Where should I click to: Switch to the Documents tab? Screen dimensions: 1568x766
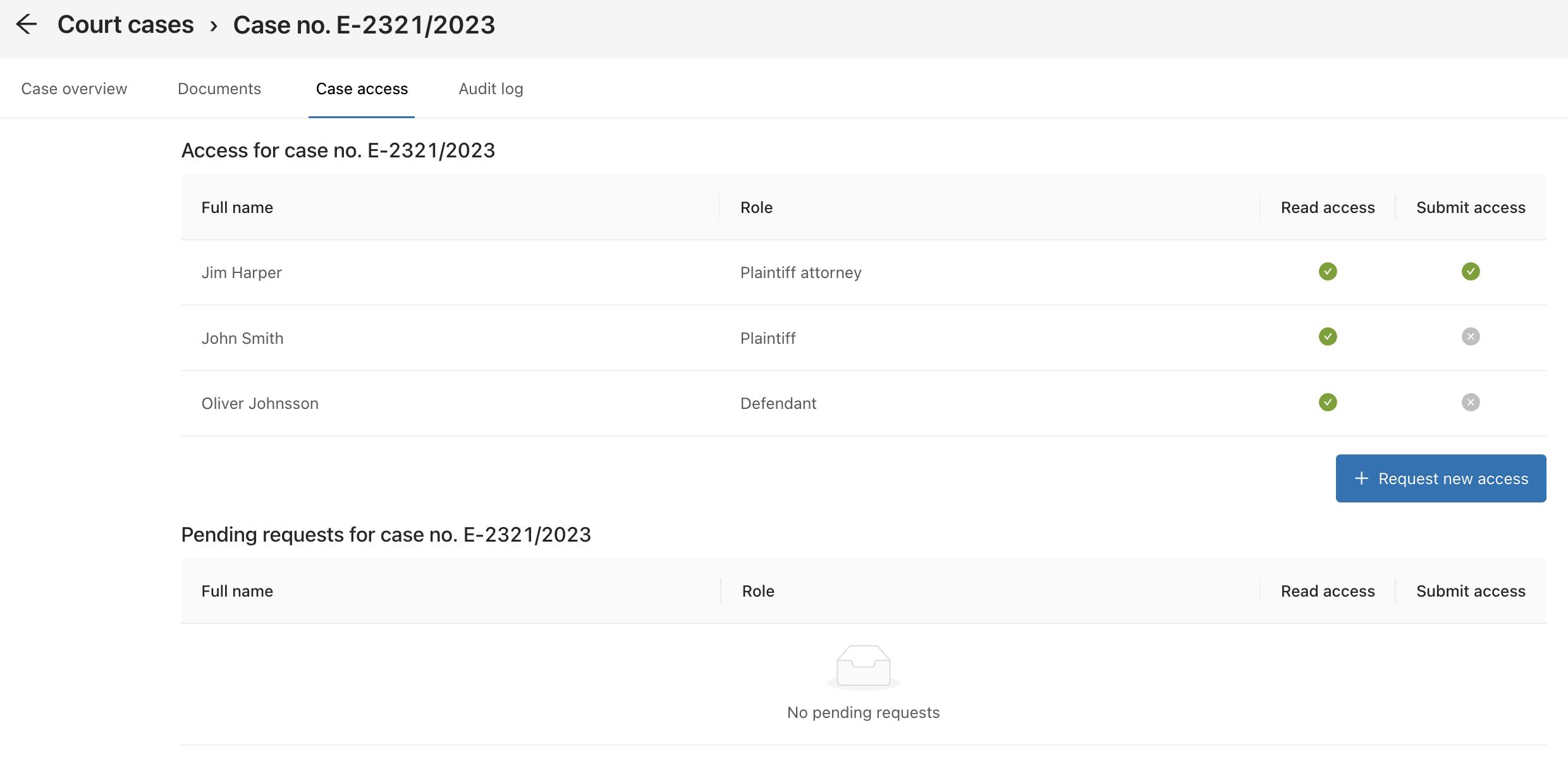[x=219, y=89]
